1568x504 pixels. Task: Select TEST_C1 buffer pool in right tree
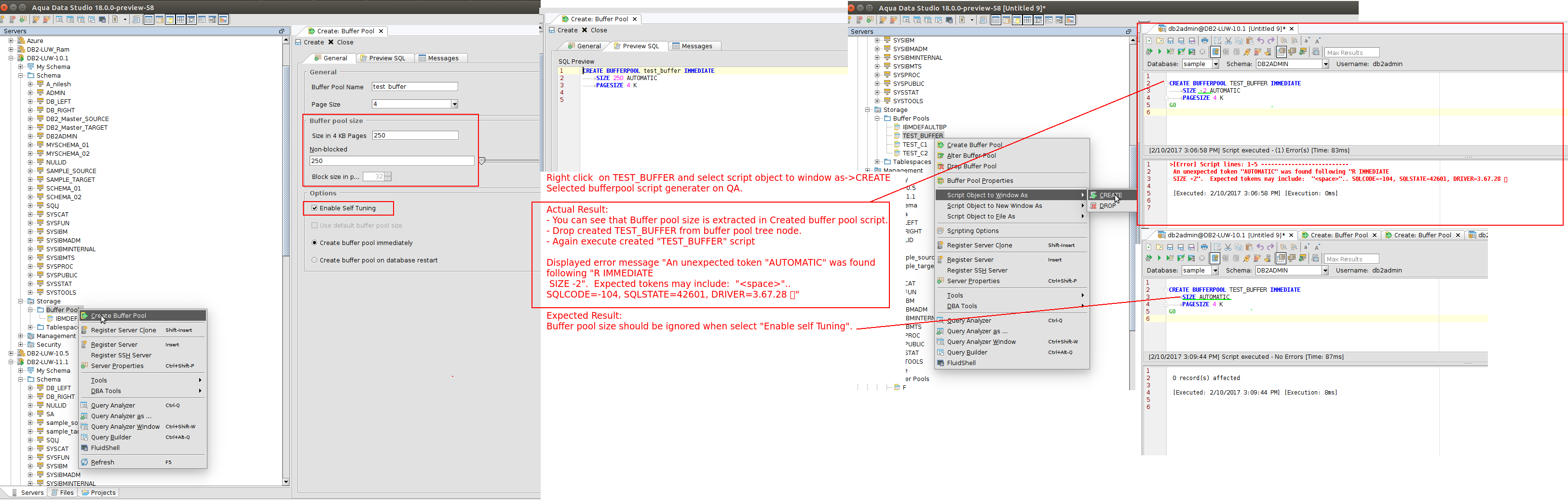coord(914,145)
